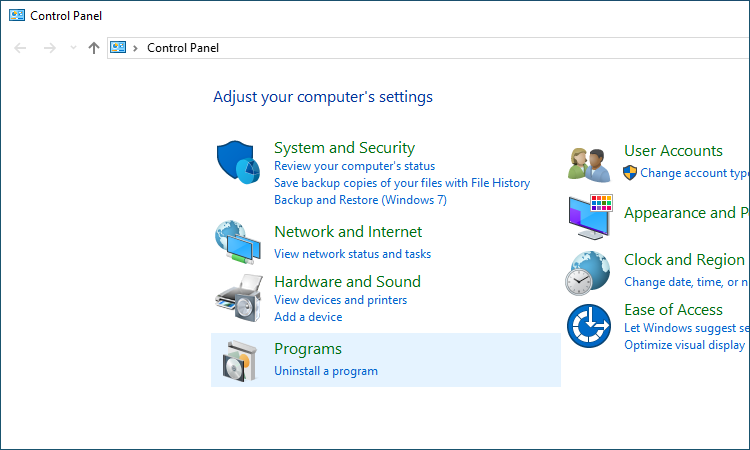Click the User Accounts people icon
Screen dimensions: 750x450
[x=589, y=163]
